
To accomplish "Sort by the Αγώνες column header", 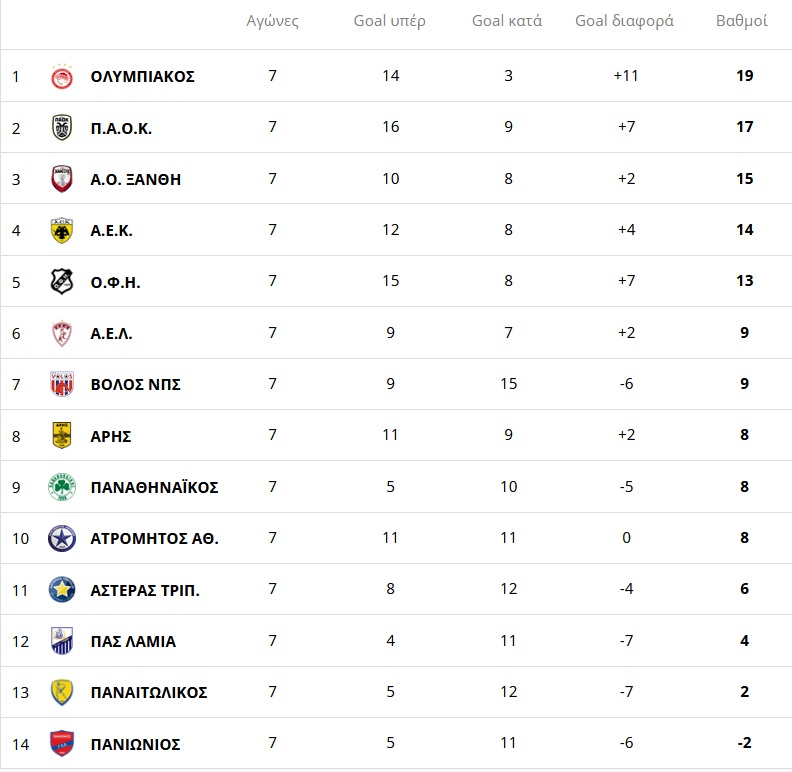I will [272, 21].
